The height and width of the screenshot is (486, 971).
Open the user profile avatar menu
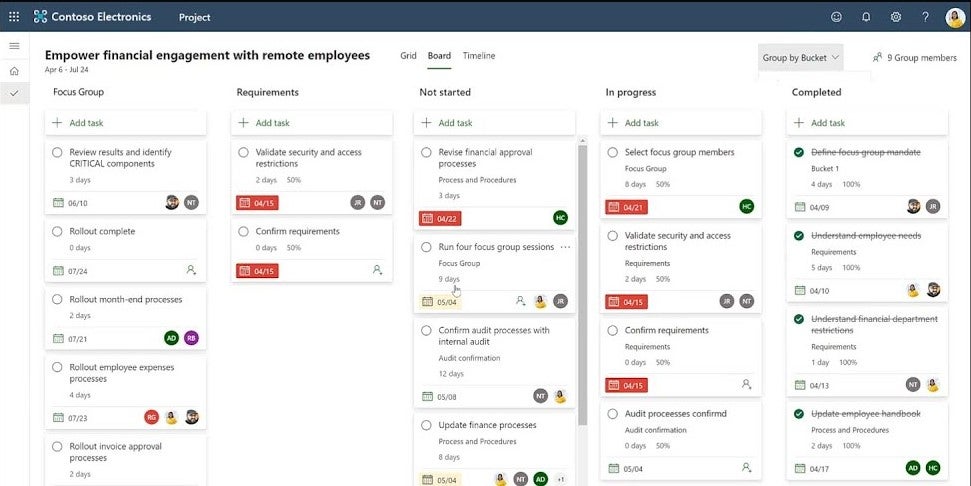pyautogui.click(x=954, y=17)
